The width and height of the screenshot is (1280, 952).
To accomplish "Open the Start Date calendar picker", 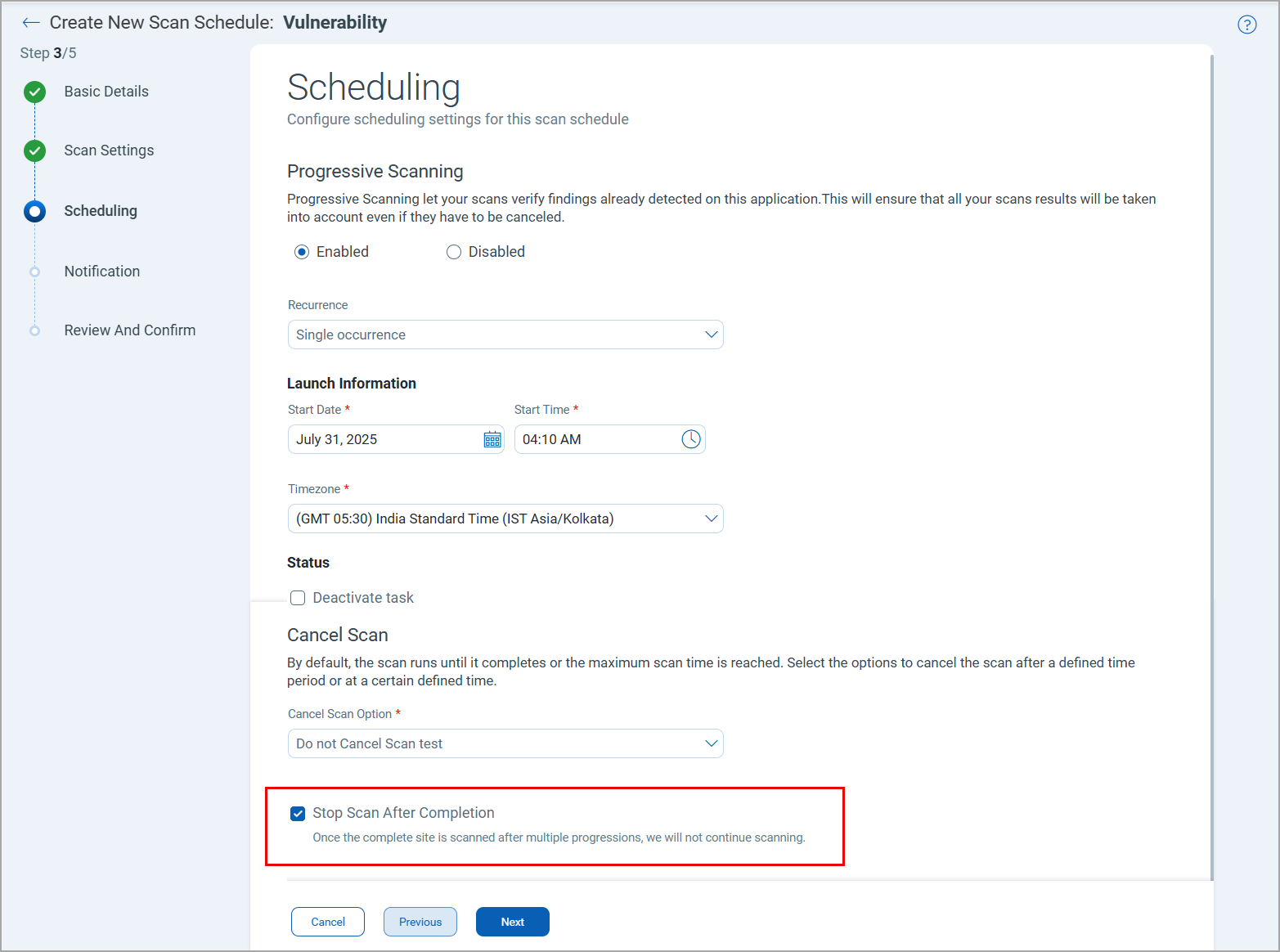I will tap(492, 439).
